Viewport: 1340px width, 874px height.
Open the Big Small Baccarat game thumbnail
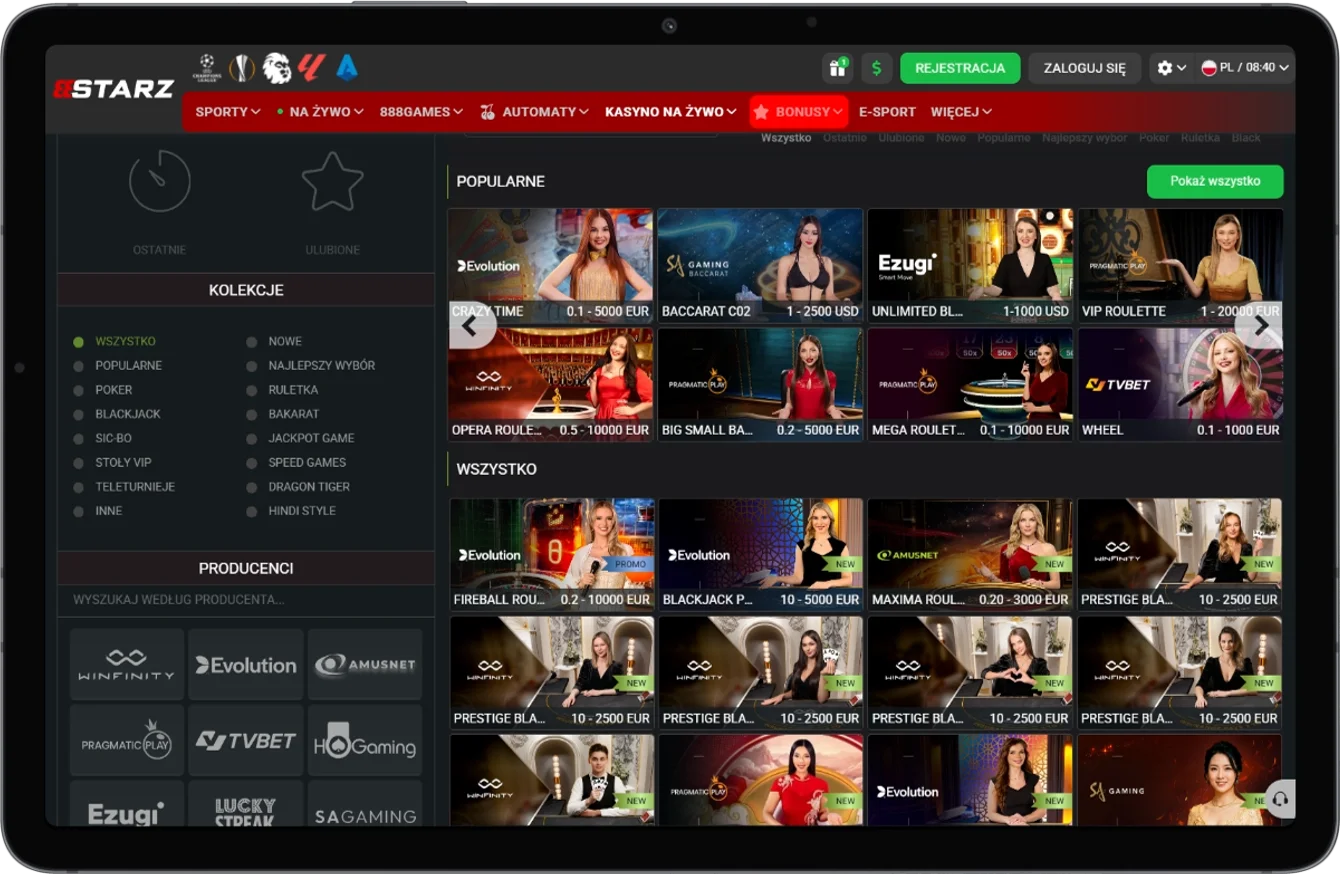pyautogui.click(x=760, y=384)
